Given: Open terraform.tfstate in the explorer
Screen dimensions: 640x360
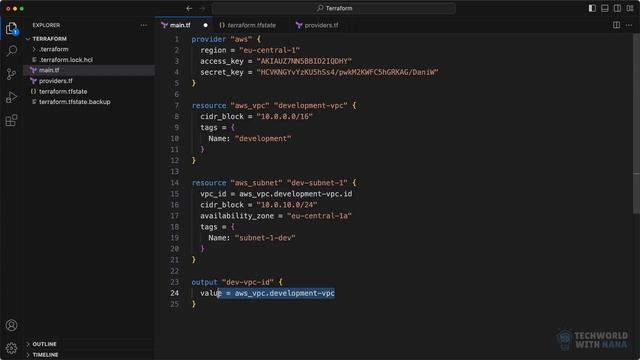Looking at the screenshot, I should tap(62, 91).
